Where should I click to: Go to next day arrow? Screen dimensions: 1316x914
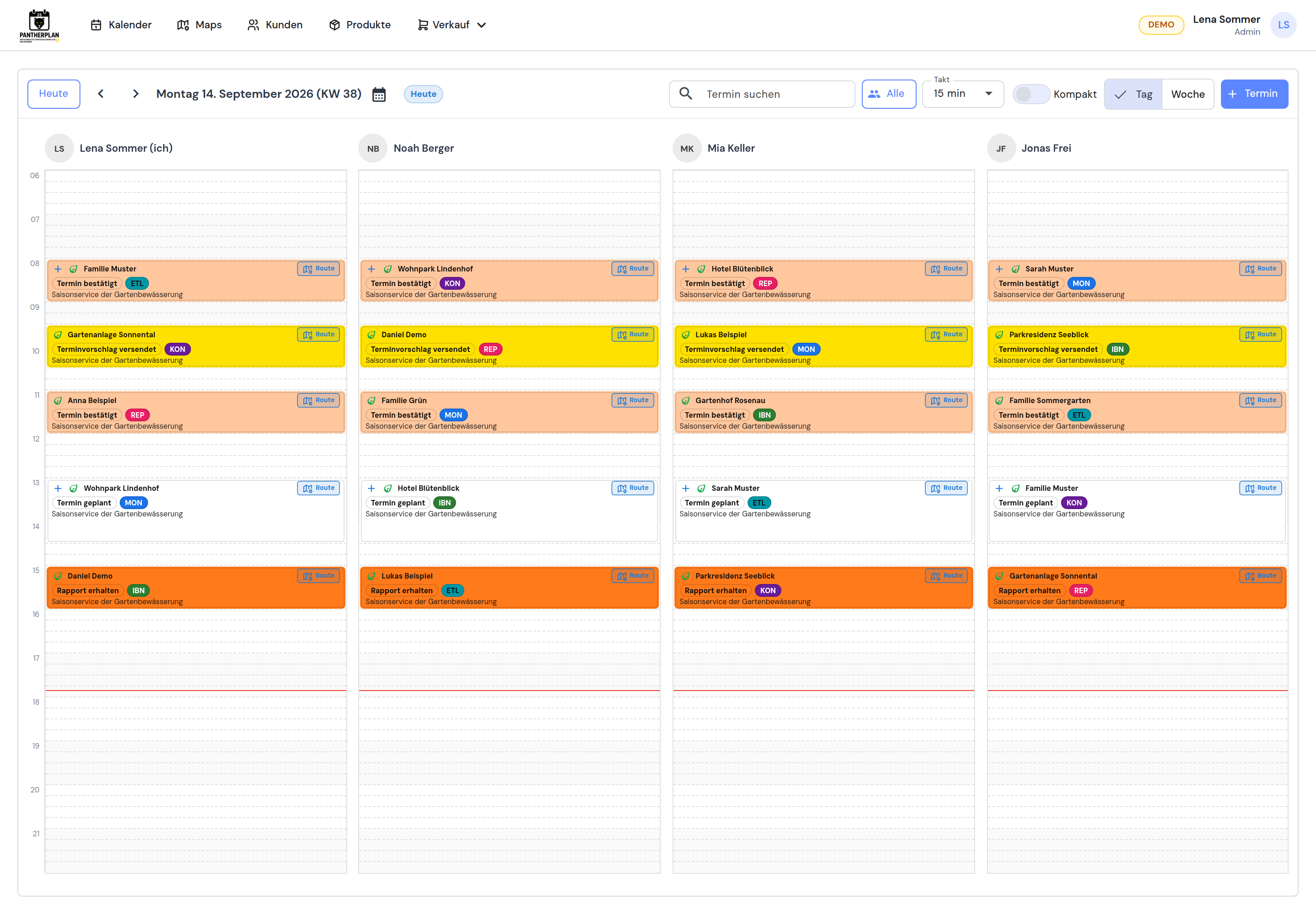[136, 94]
